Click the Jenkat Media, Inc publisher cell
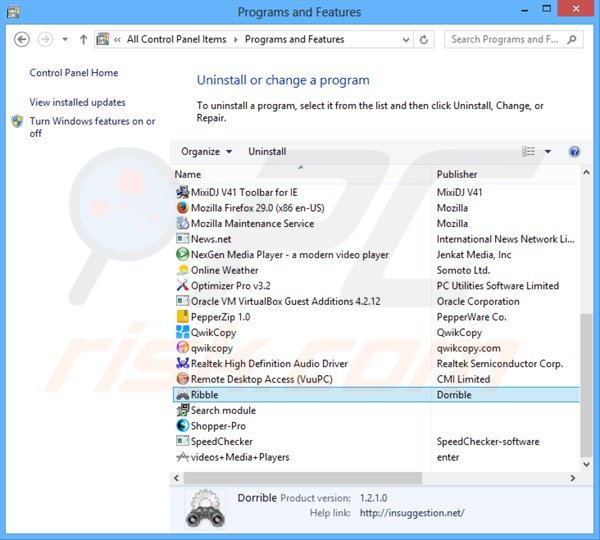 coord(474,255)
